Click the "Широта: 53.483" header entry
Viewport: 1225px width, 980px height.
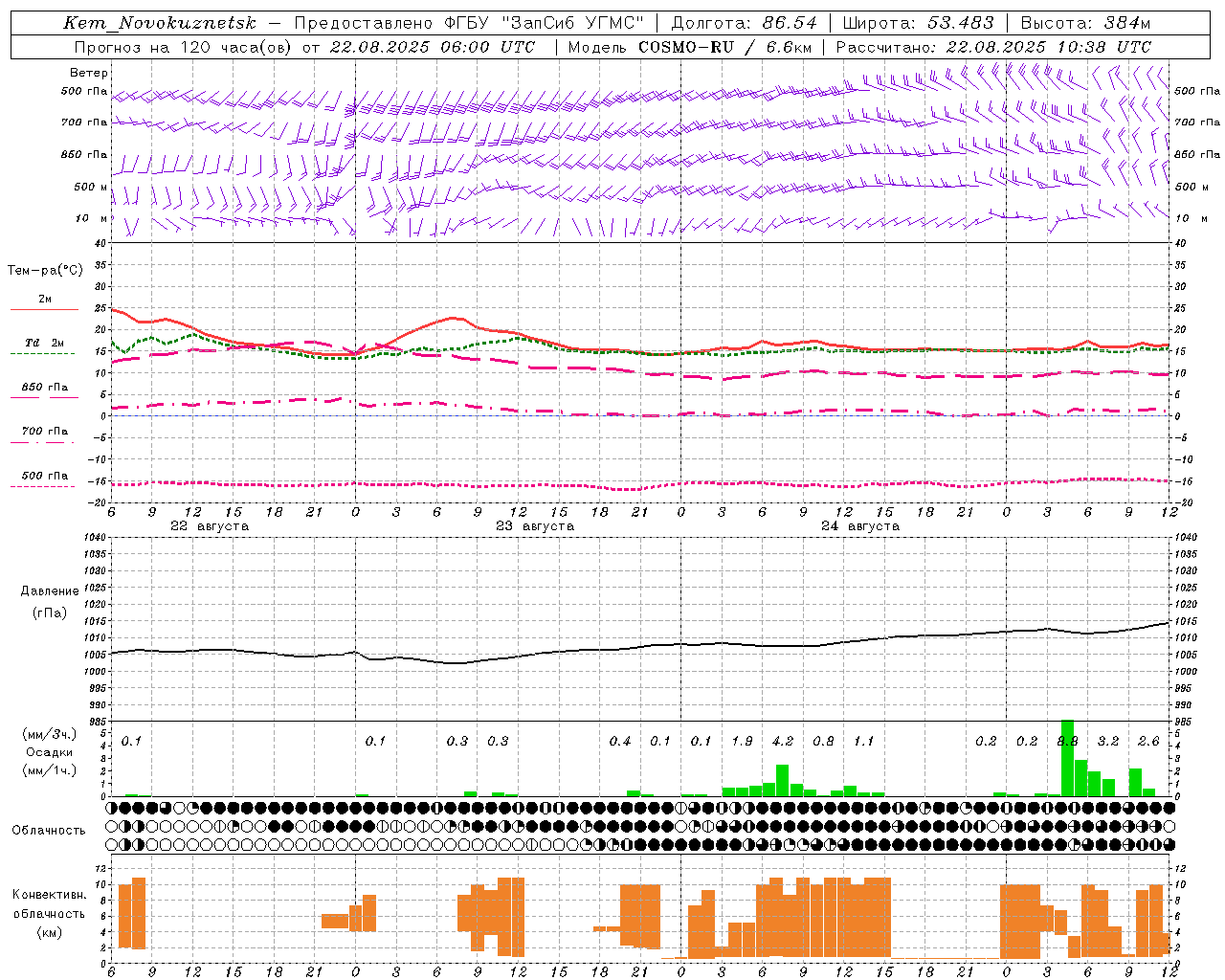918,23
